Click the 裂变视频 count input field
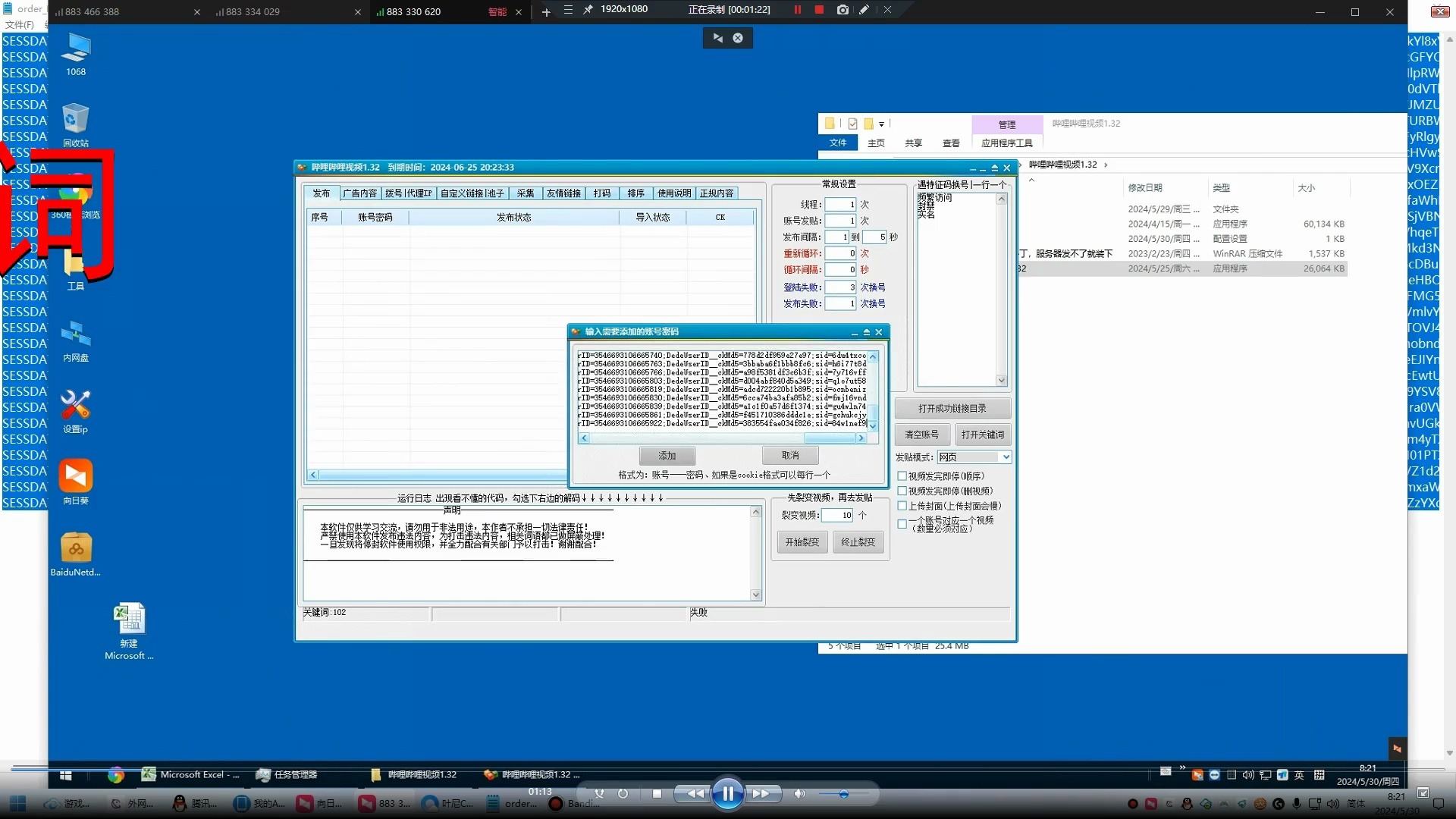This screenshot has width=1456, height=819. [x=838, y=515]
